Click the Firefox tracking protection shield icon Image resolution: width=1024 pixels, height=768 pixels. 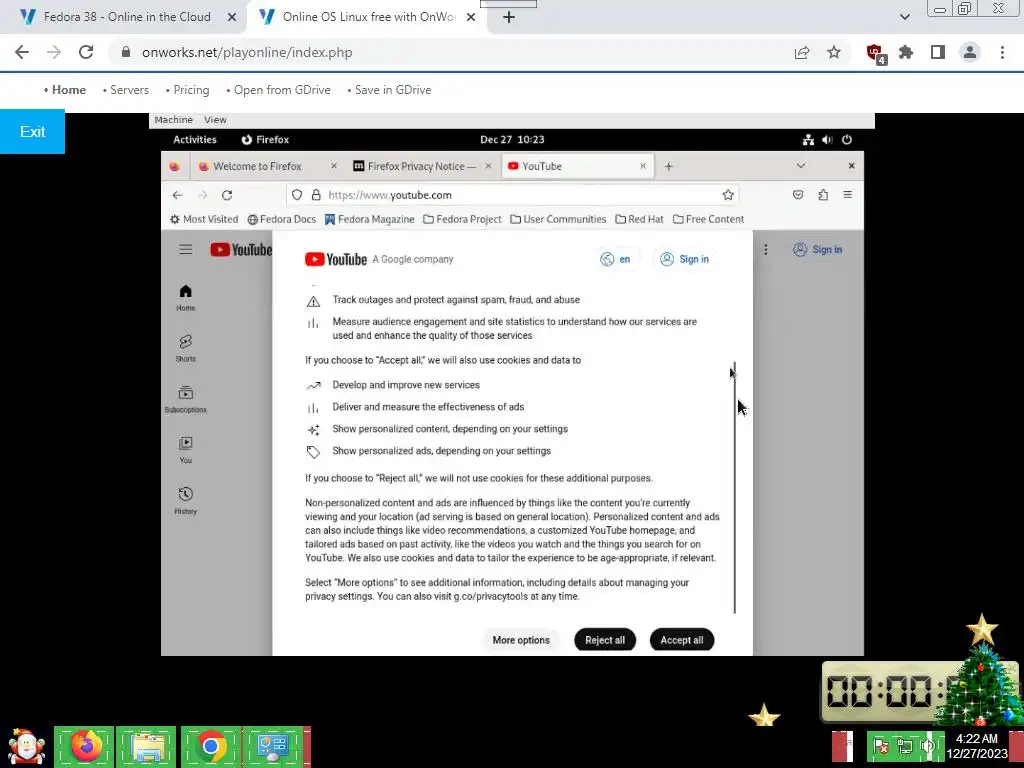coord(297,195)
